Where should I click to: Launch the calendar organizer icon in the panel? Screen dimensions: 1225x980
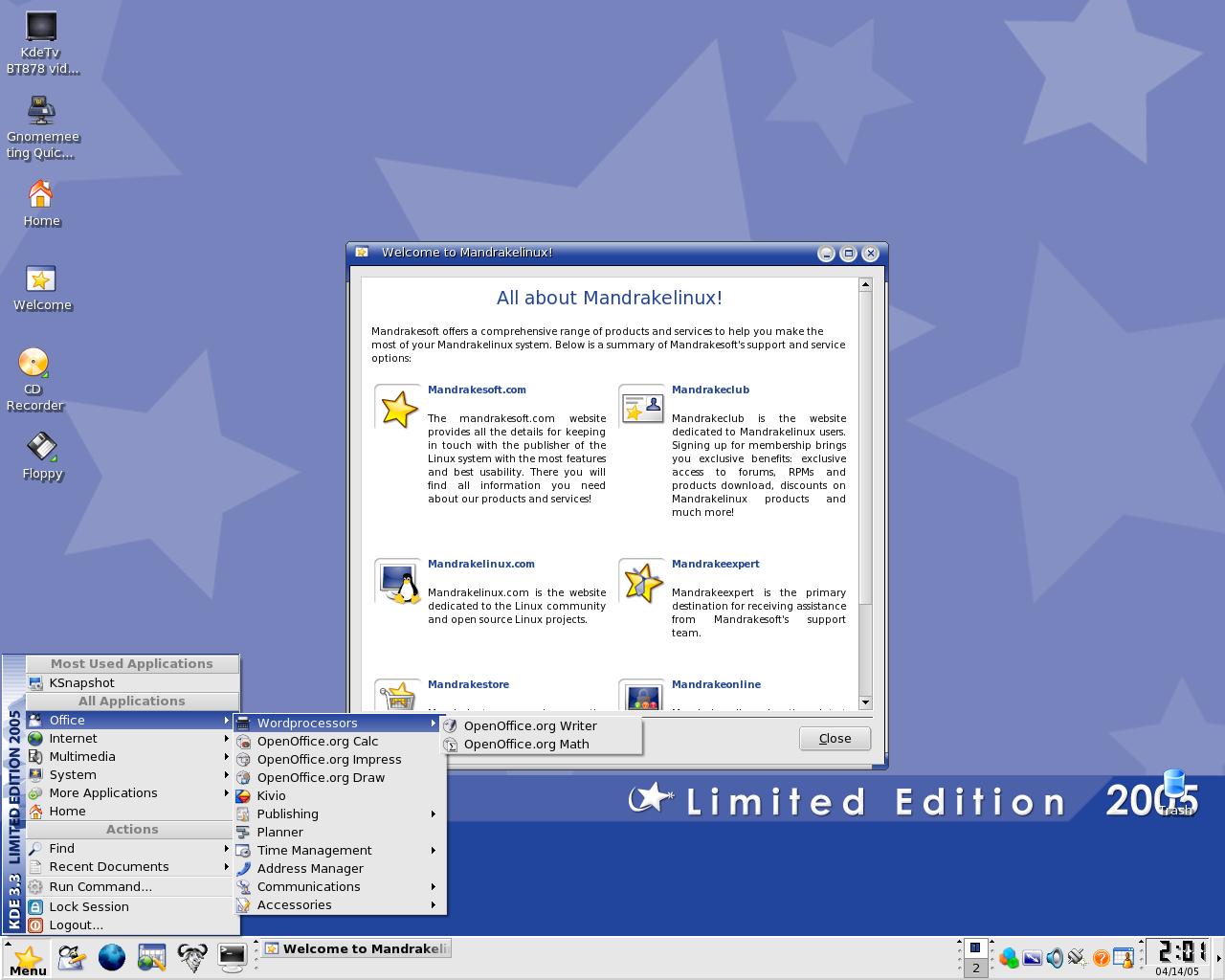152,957
